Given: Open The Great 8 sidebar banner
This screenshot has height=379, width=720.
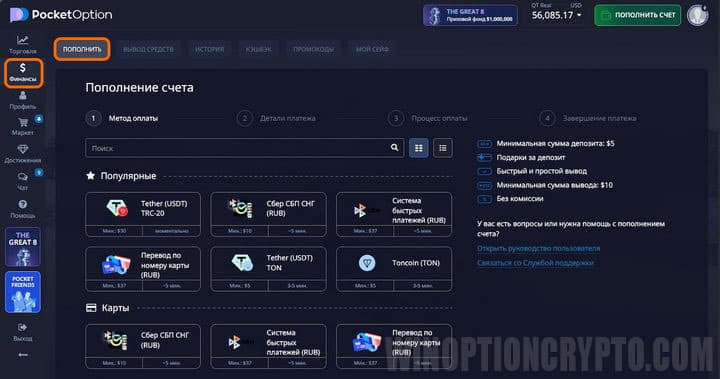Looking at the screenshot, I should click(x=22, y=247).
